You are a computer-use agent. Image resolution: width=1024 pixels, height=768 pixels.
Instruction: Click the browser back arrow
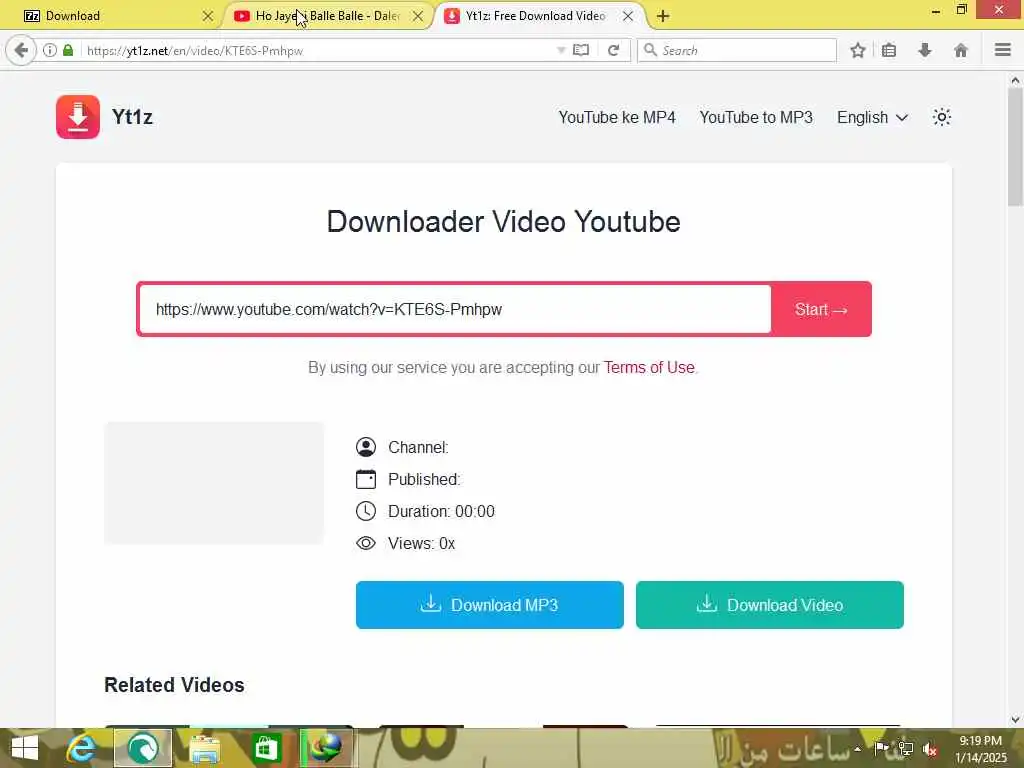(x=21, y=50)
